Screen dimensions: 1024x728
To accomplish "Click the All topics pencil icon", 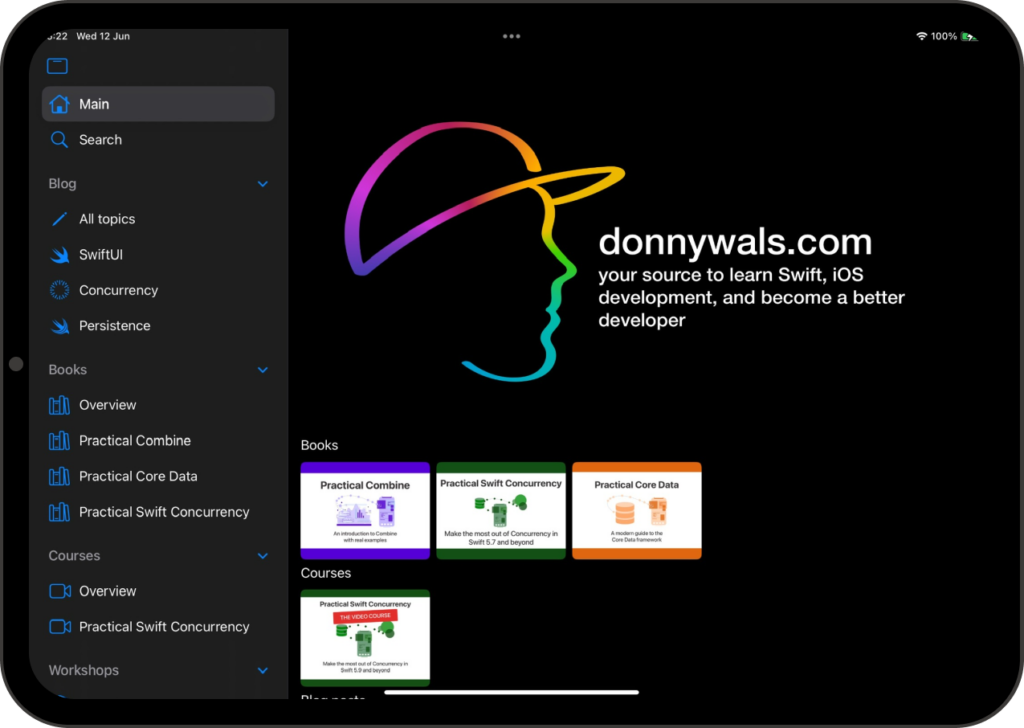I will click(59, 219).
